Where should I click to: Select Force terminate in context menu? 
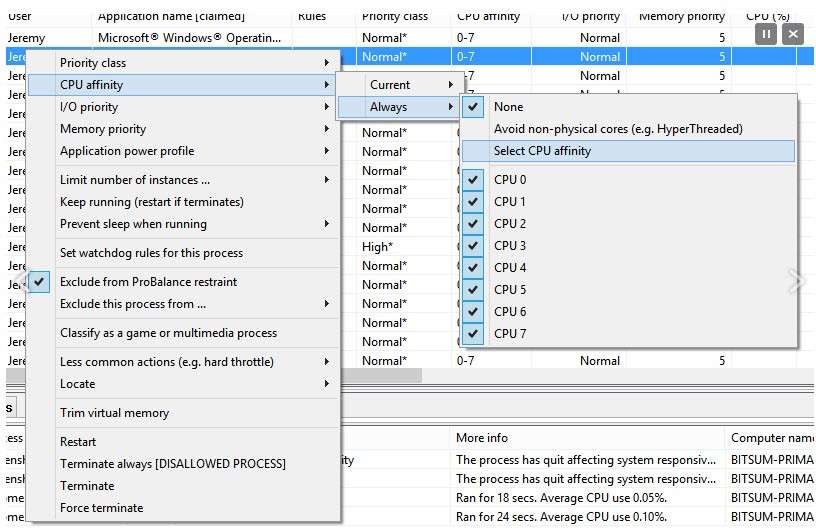(x=183, y=508)
